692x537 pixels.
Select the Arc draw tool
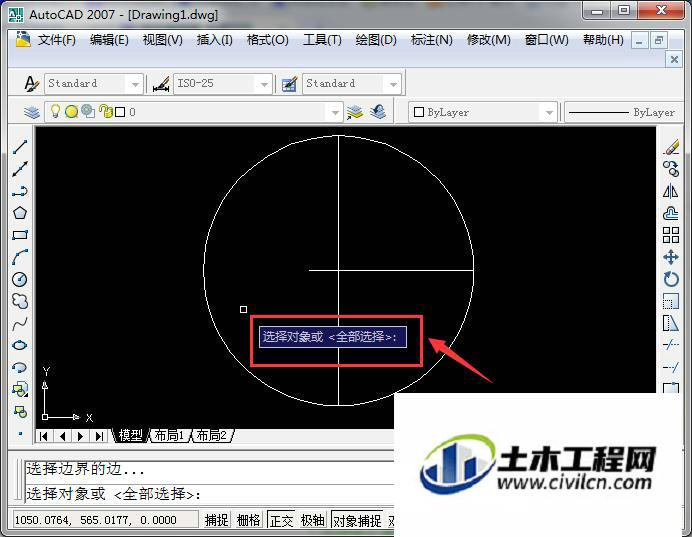pyautogui.click(x=20, y=257)
